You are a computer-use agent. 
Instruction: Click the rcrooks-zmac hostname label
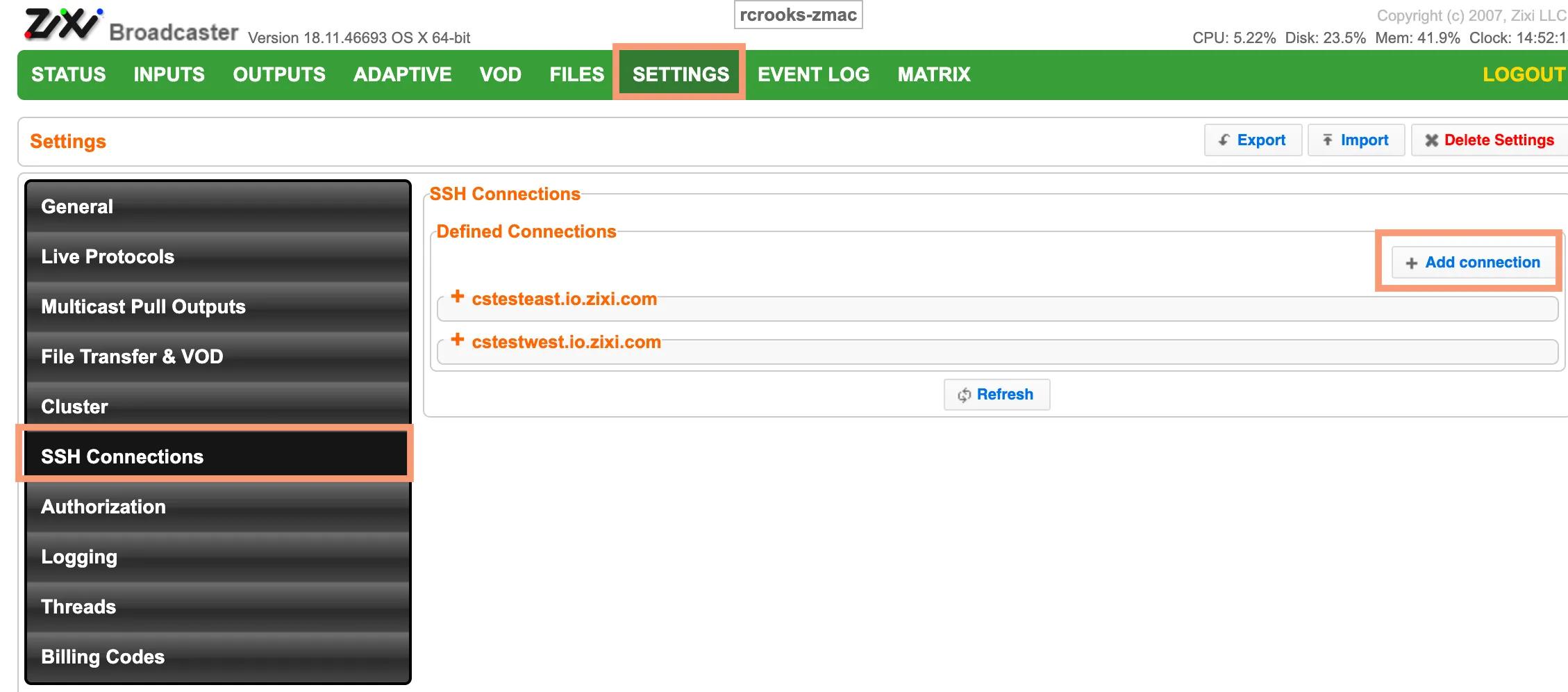point(799,15)
